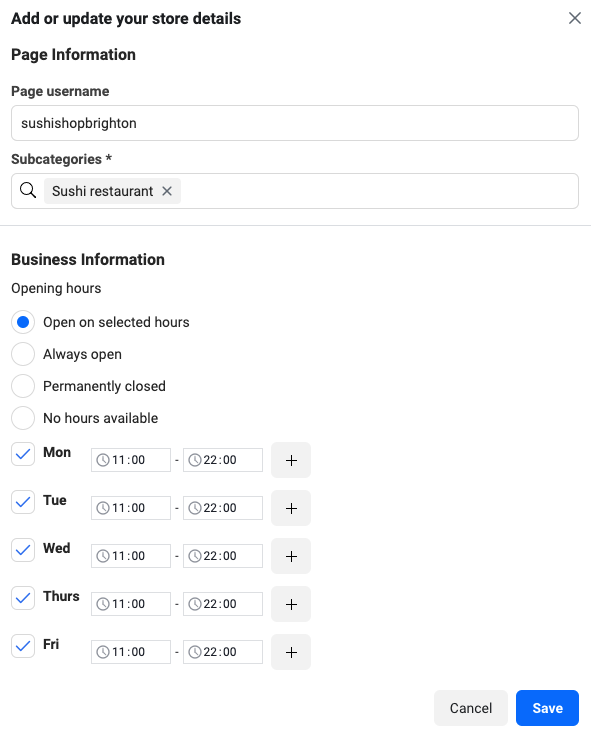591x730 pixels.
Task: Edit the Page username field
Action: 295,123
